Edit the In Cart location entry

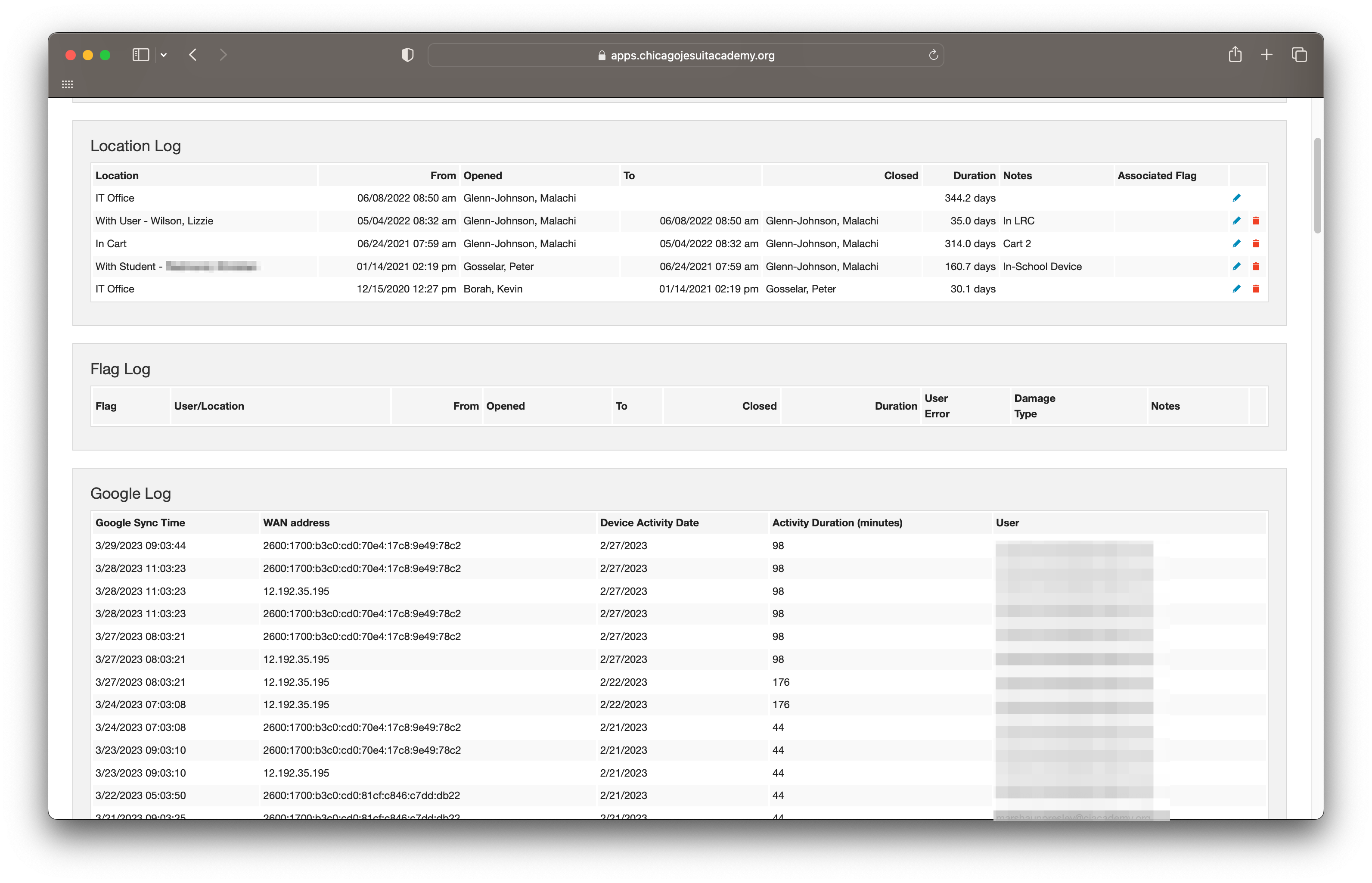1236,243
